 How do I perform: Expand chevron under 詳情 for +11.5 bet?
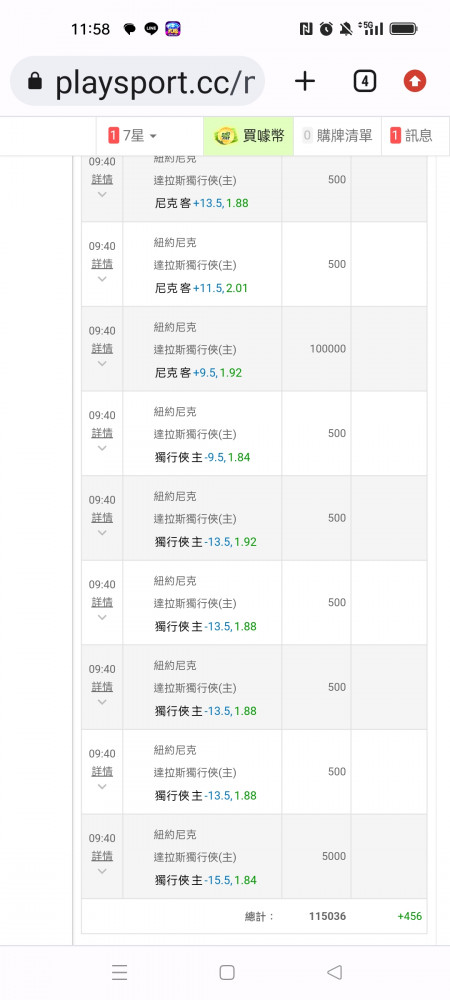click(102, 279)
